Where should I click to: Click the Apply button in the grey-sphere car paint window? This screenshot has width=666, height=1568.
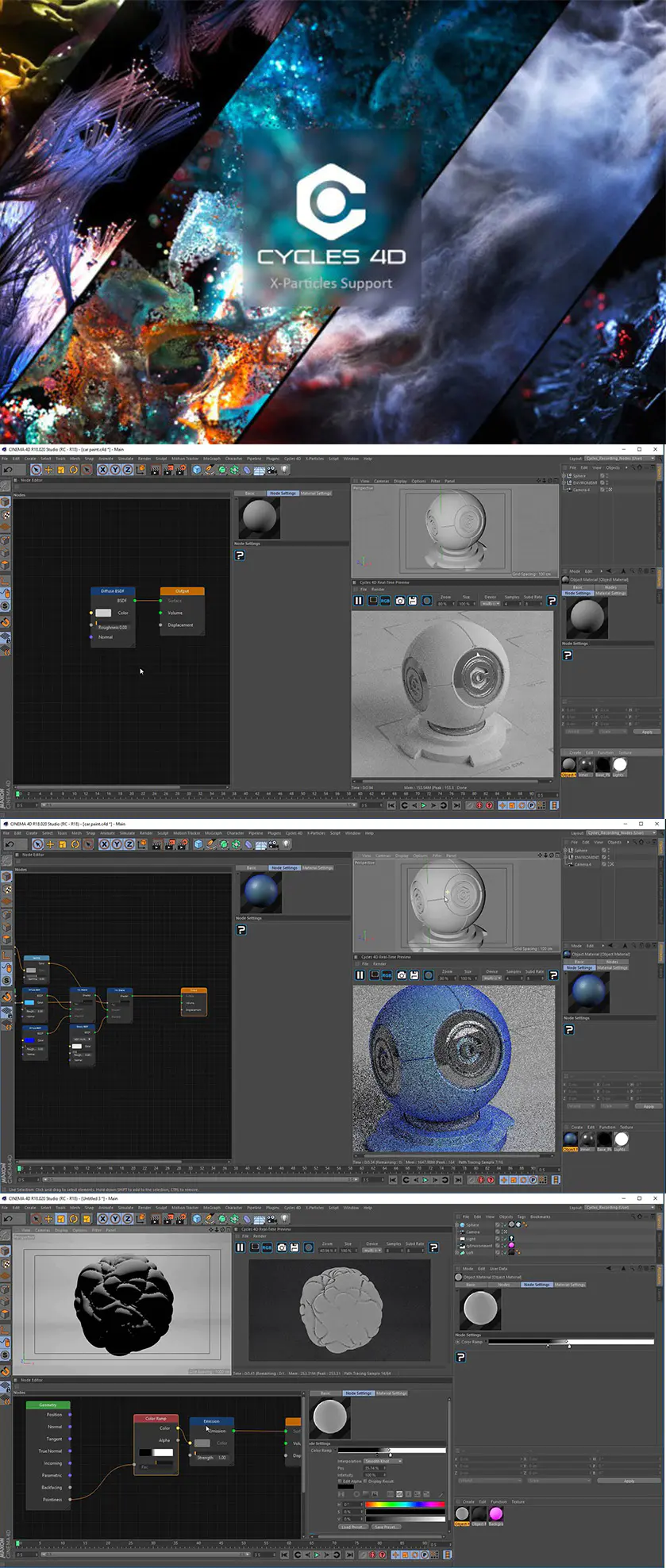point(647,732)
